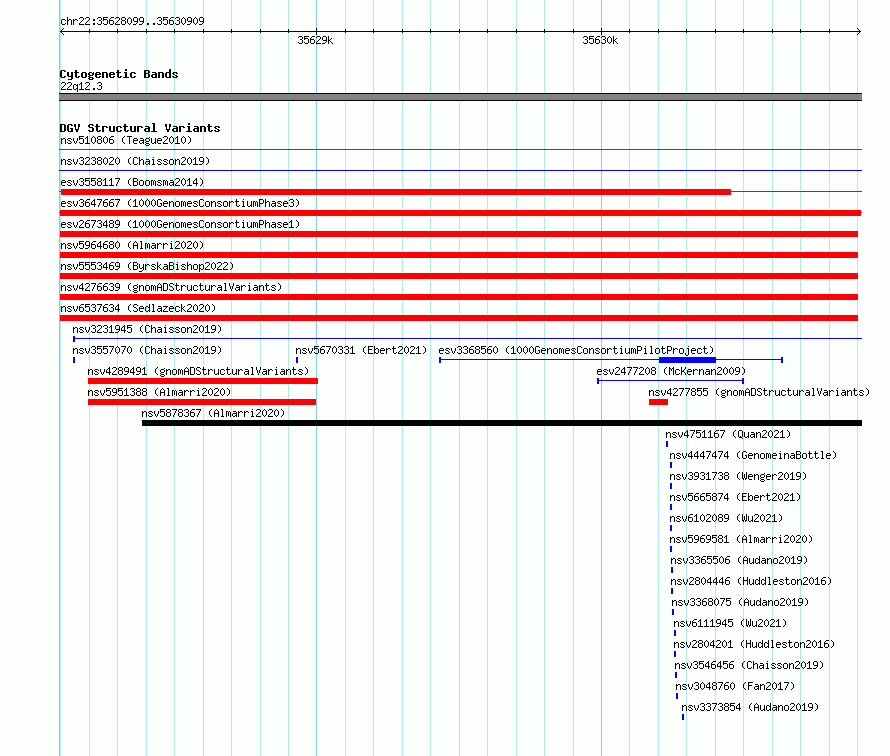Open nsv3048760 (Fan2017) variant
The width and height of the screenshot is (890, 756).
(x=735, y=686)
